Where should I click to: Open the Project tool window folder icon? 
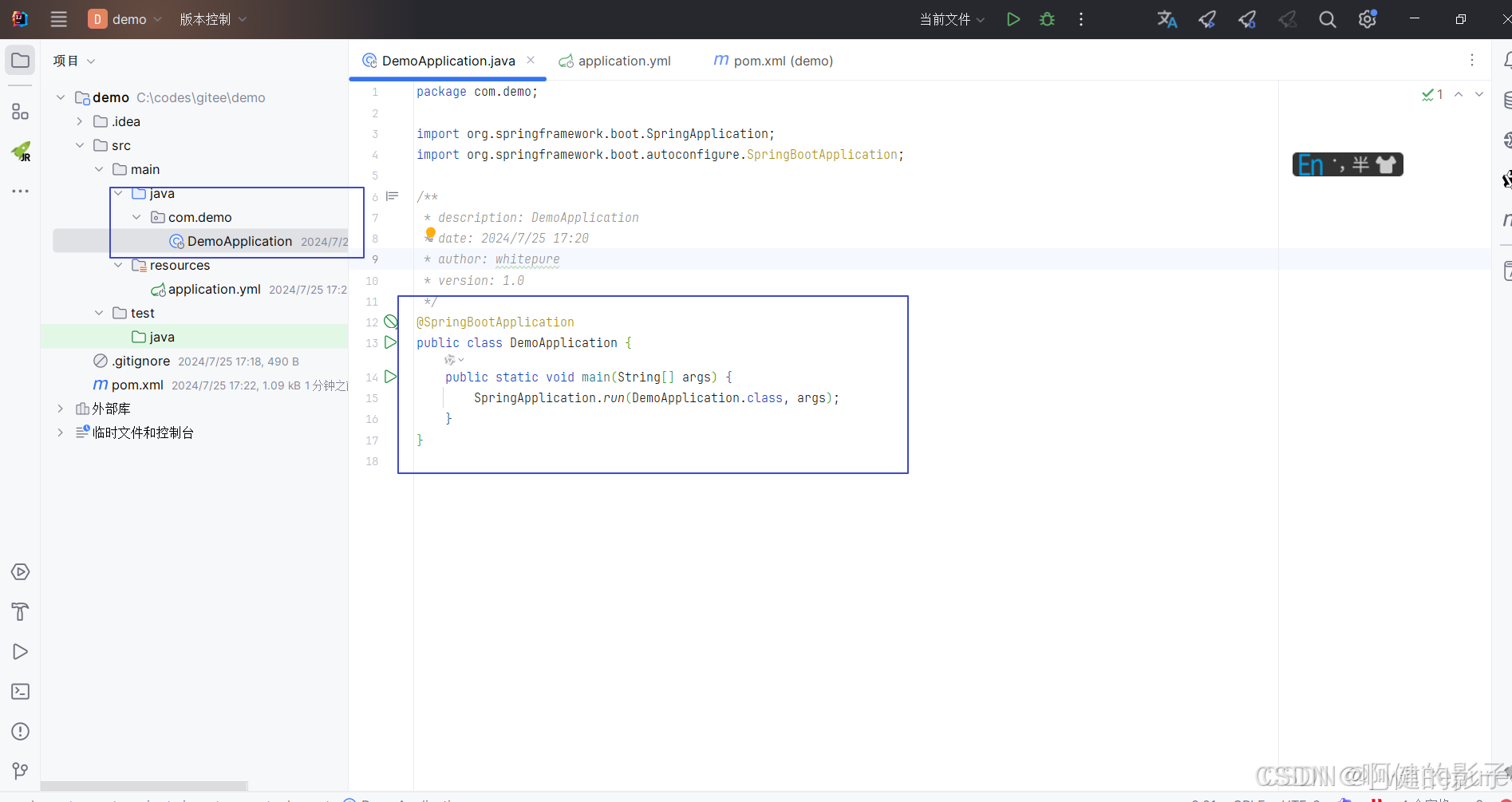20,61
